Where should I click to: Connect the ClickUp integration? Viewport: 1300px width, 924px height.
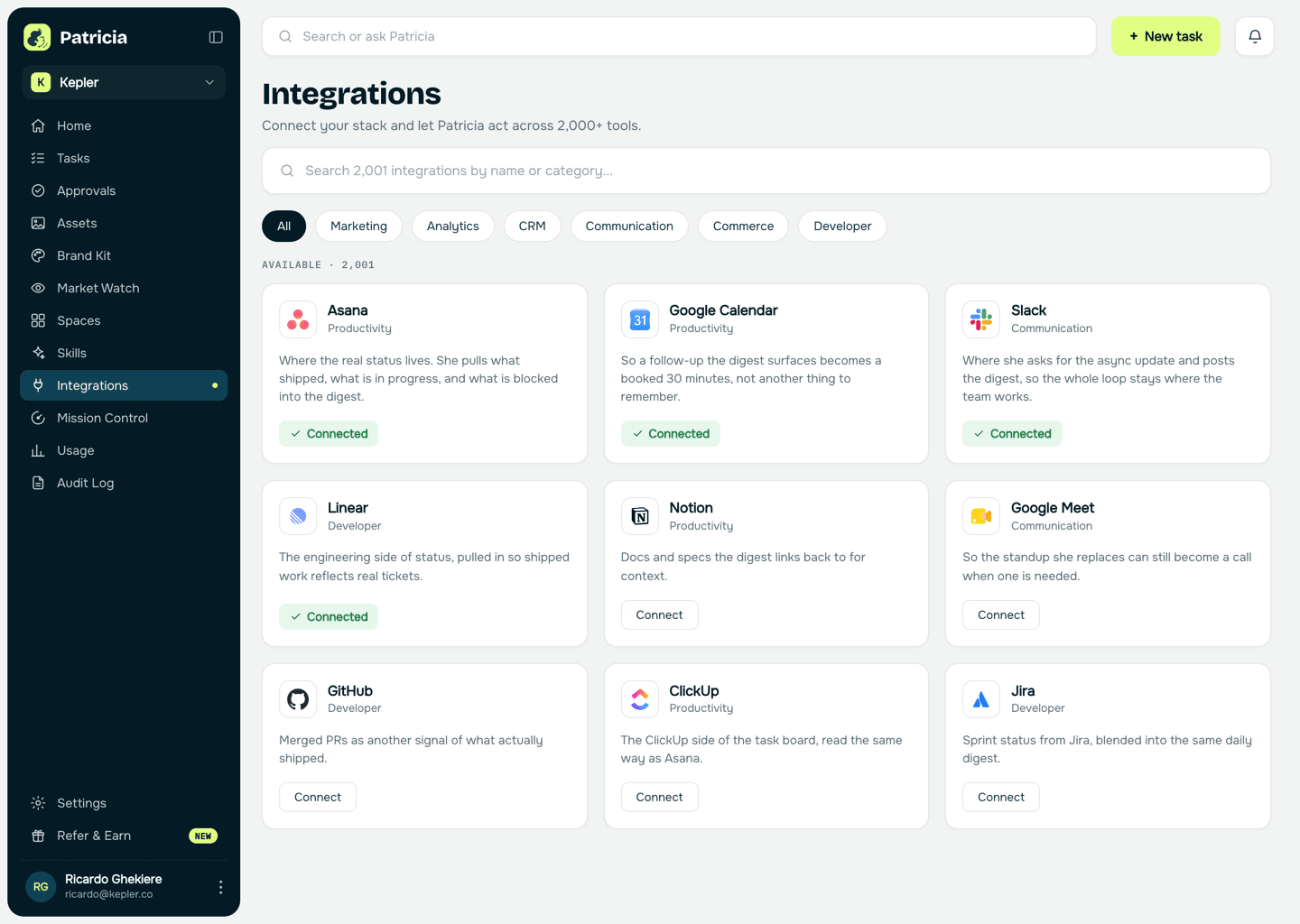pos(660,798)
